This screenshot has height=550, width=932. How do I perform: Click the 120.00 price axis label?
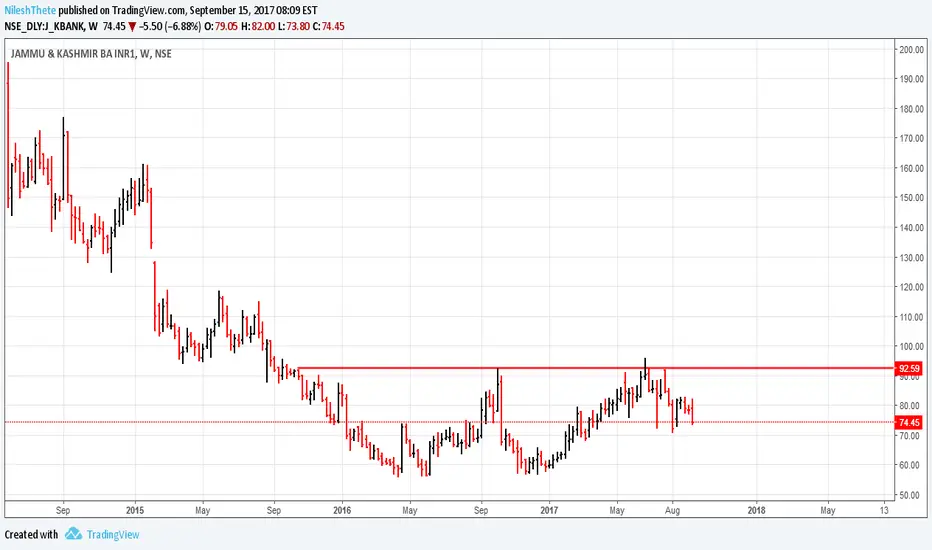(911, 287)
